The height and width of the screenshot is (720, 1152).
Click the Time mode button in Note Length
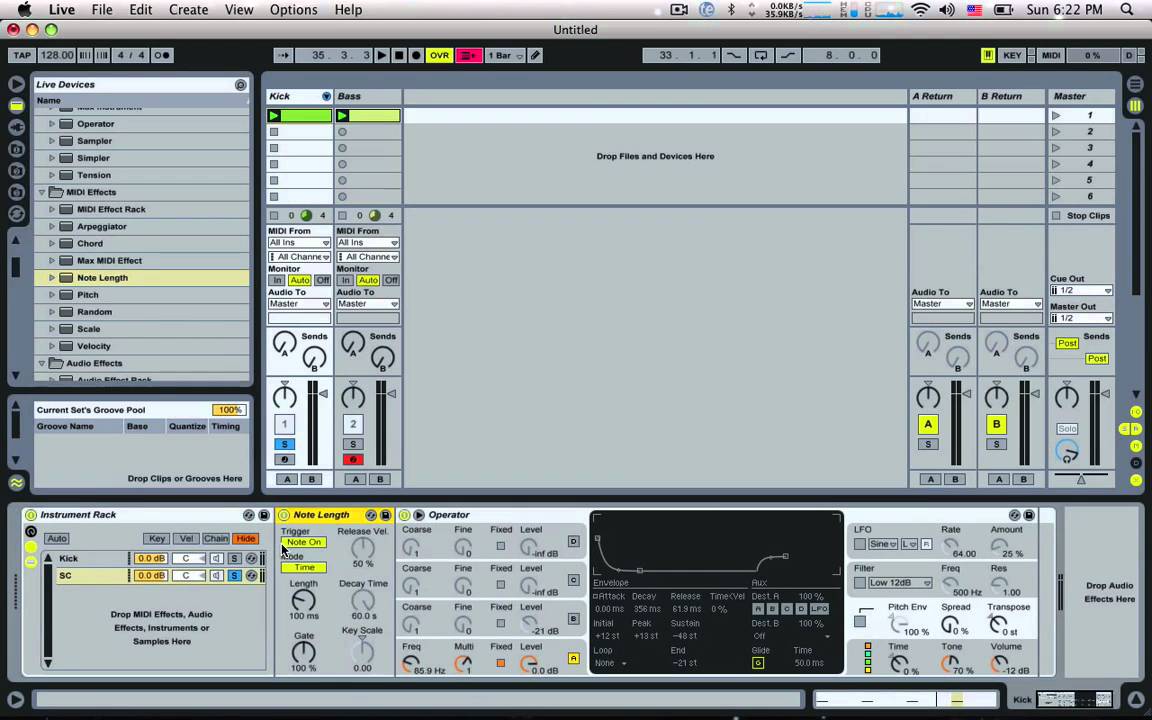tap(303, 567)
